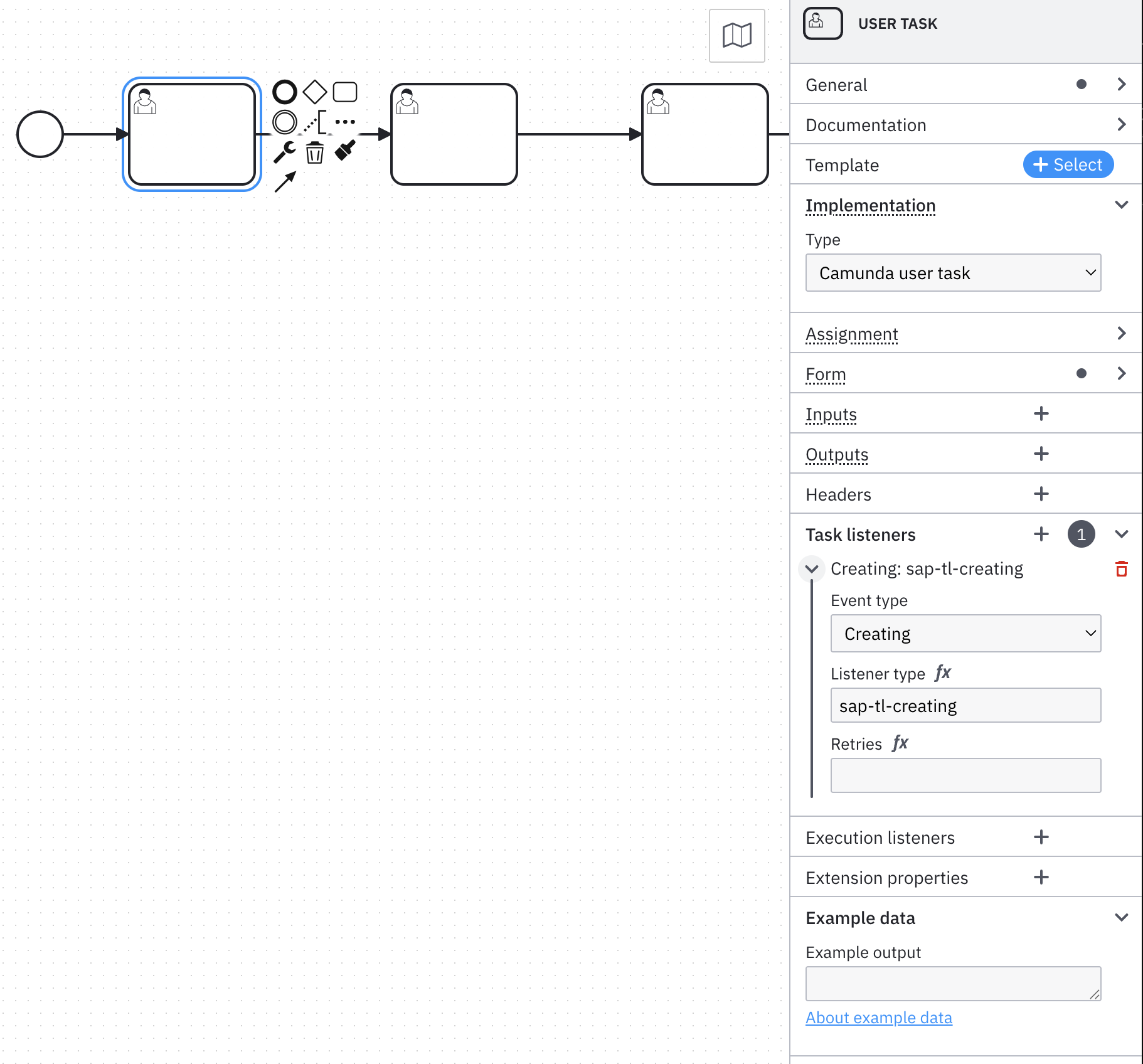
Task: Open the Event type dropdown
Action: [x=965, y=634]
